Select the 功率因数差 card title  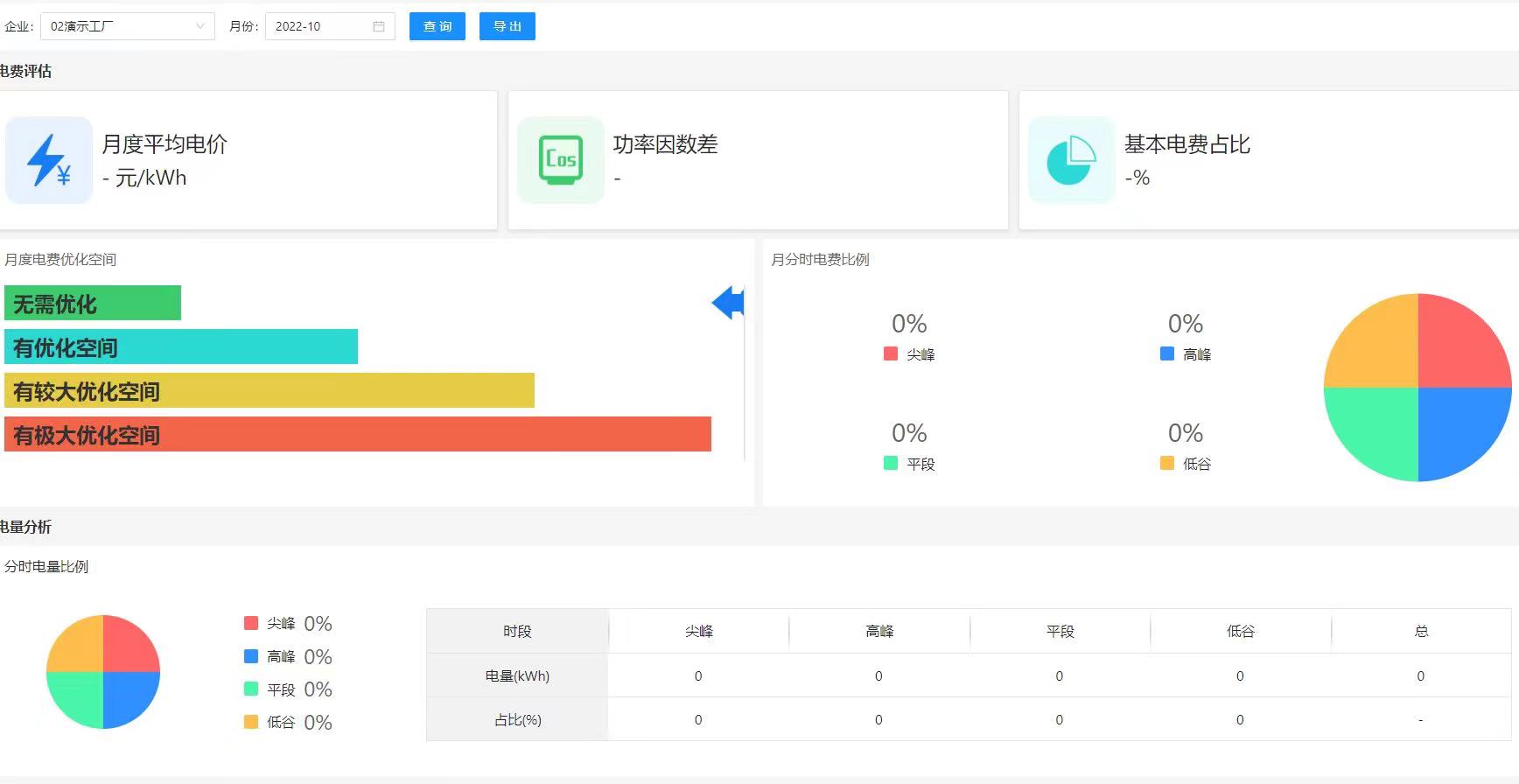coord(665,143)
